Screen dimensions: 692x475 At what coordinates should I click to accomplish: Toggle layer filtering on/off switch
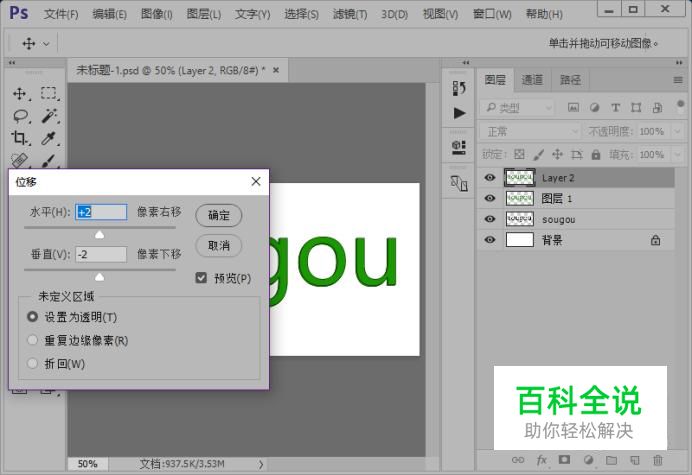click(680, 106)
